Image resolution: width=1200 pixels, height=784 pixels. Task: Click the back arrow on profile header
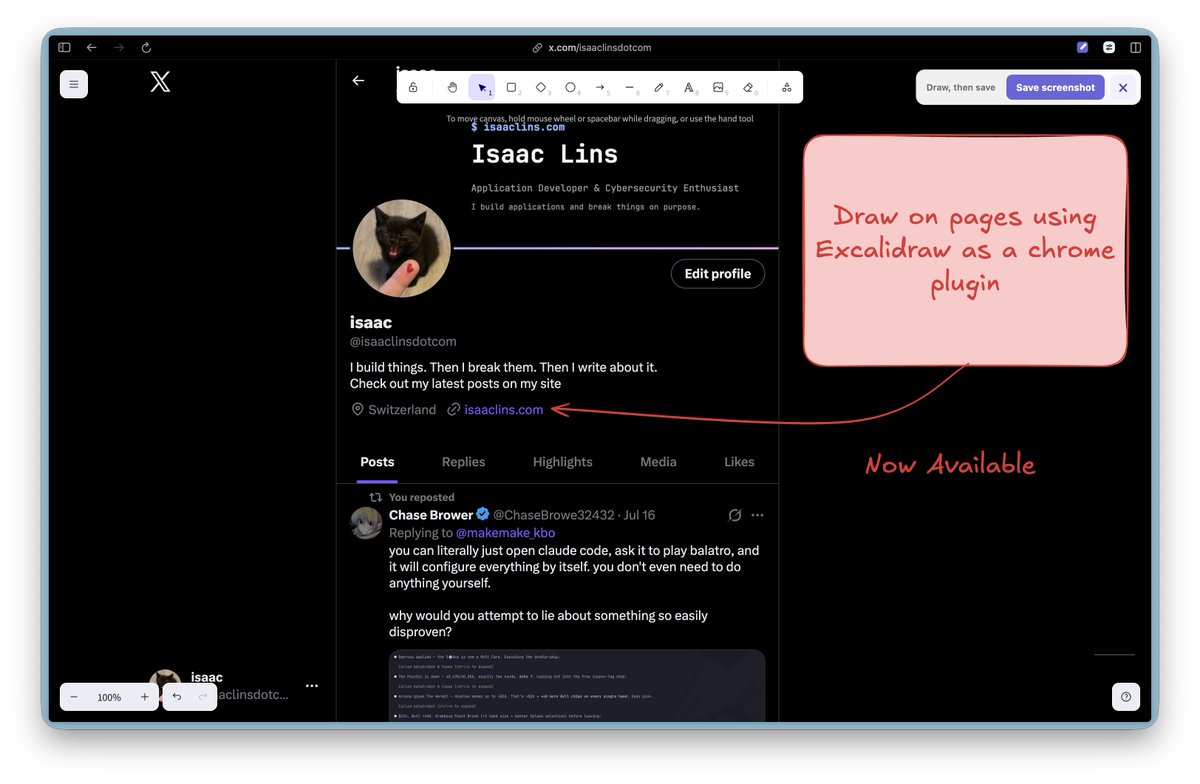pyautogui.click(x=358, y=81)
